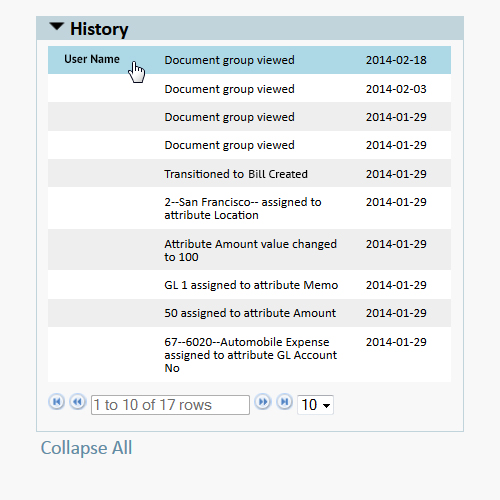Viewport: 500px width, 500px height.
Task: Go to next page of history rows
Action: click(263, 402)
